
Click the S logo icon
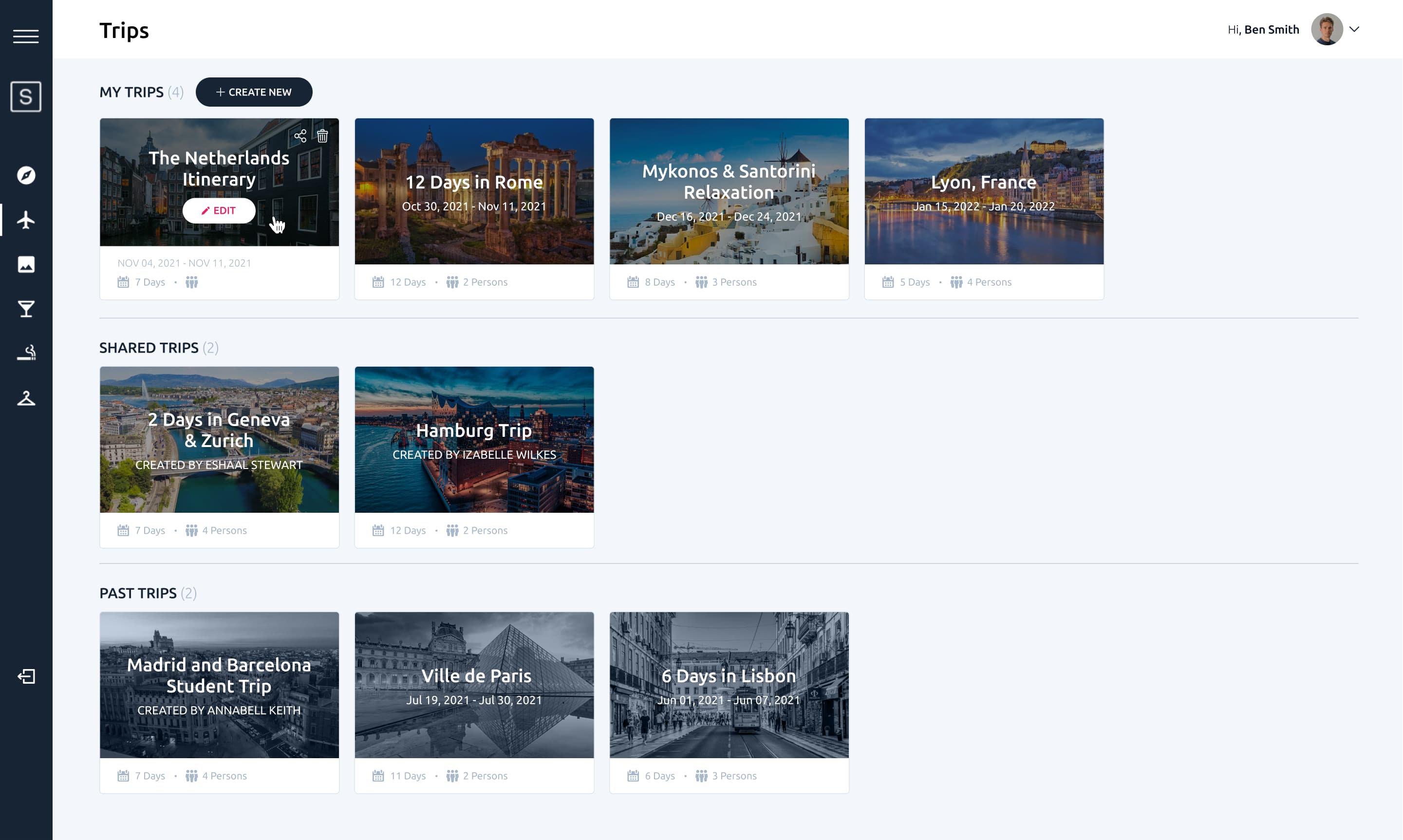(26, 97)
